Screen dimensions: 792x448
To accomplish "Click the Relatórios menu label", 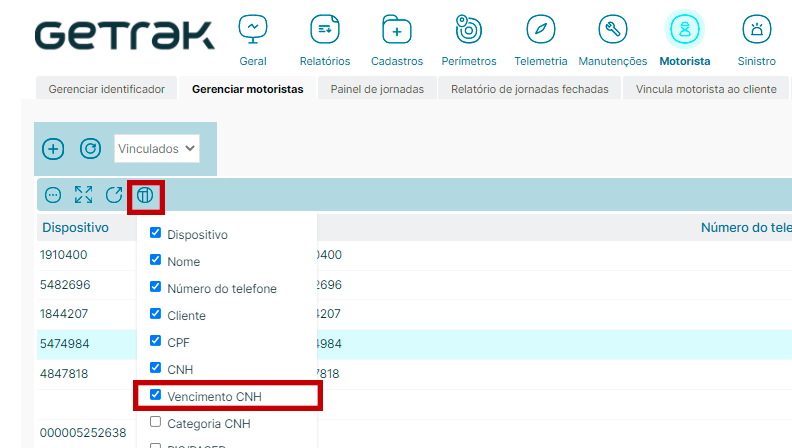I will tap(325, 61).
